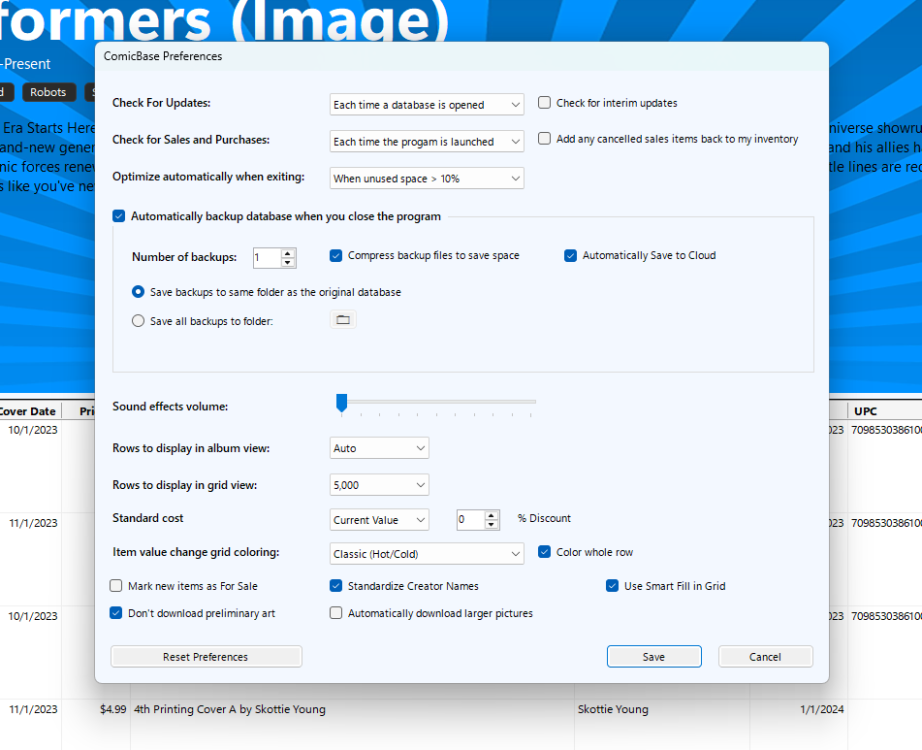
Task: Expand Optimize automatically when exiting dropdown
Action: click(x=426, y=178)
